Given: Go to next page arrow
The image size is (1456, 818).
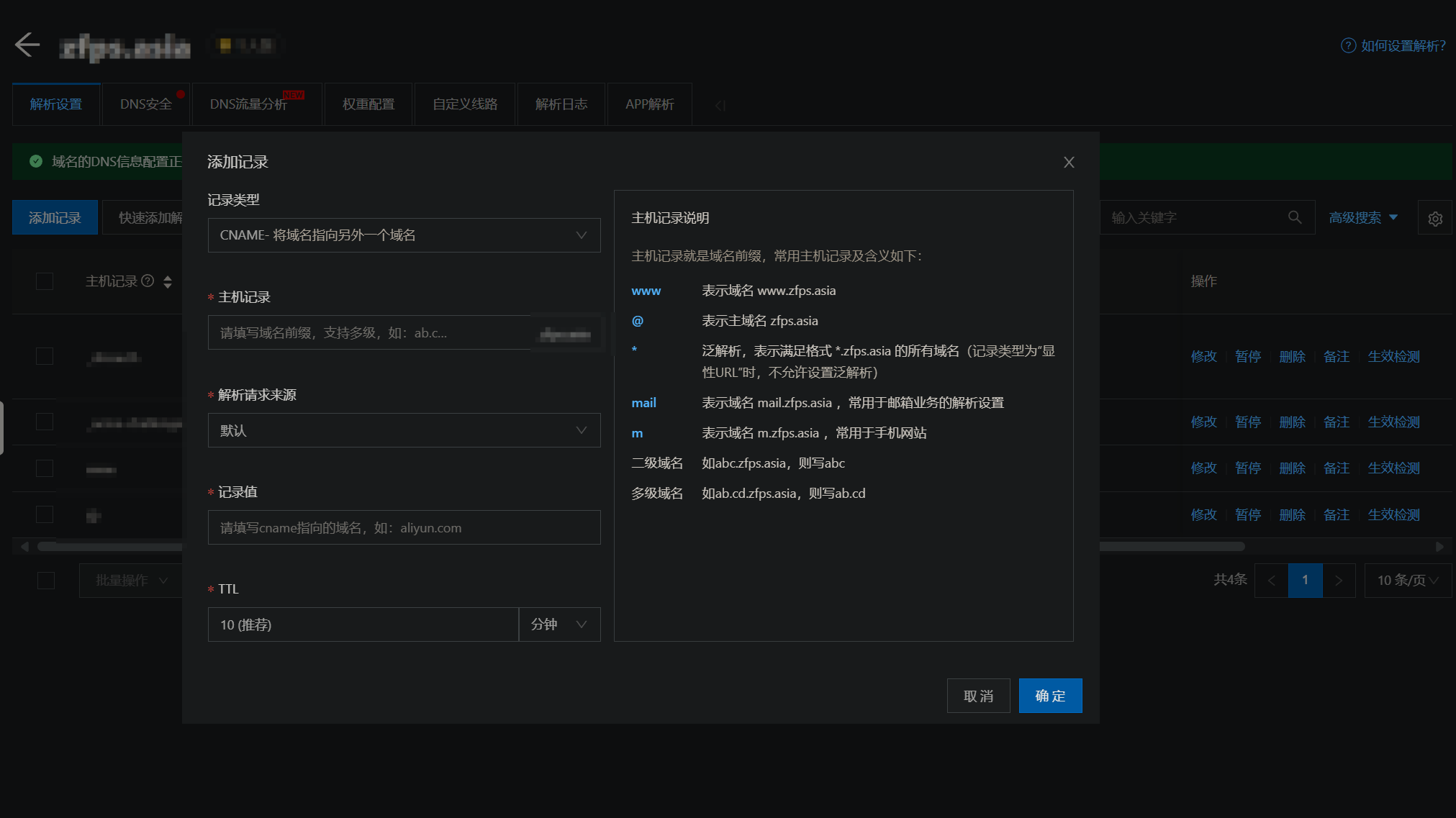Looking at the screenshot, I should (1339, 581).
